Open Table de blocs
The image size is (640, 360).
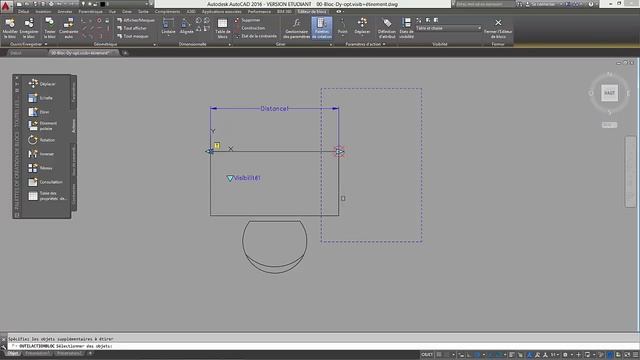tap(222, 28)
